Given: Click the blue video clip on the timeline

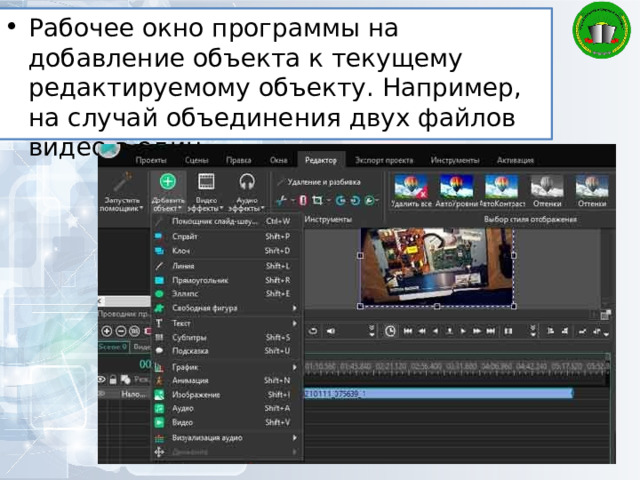Looking at the screenshot, I should pos(439,393).
